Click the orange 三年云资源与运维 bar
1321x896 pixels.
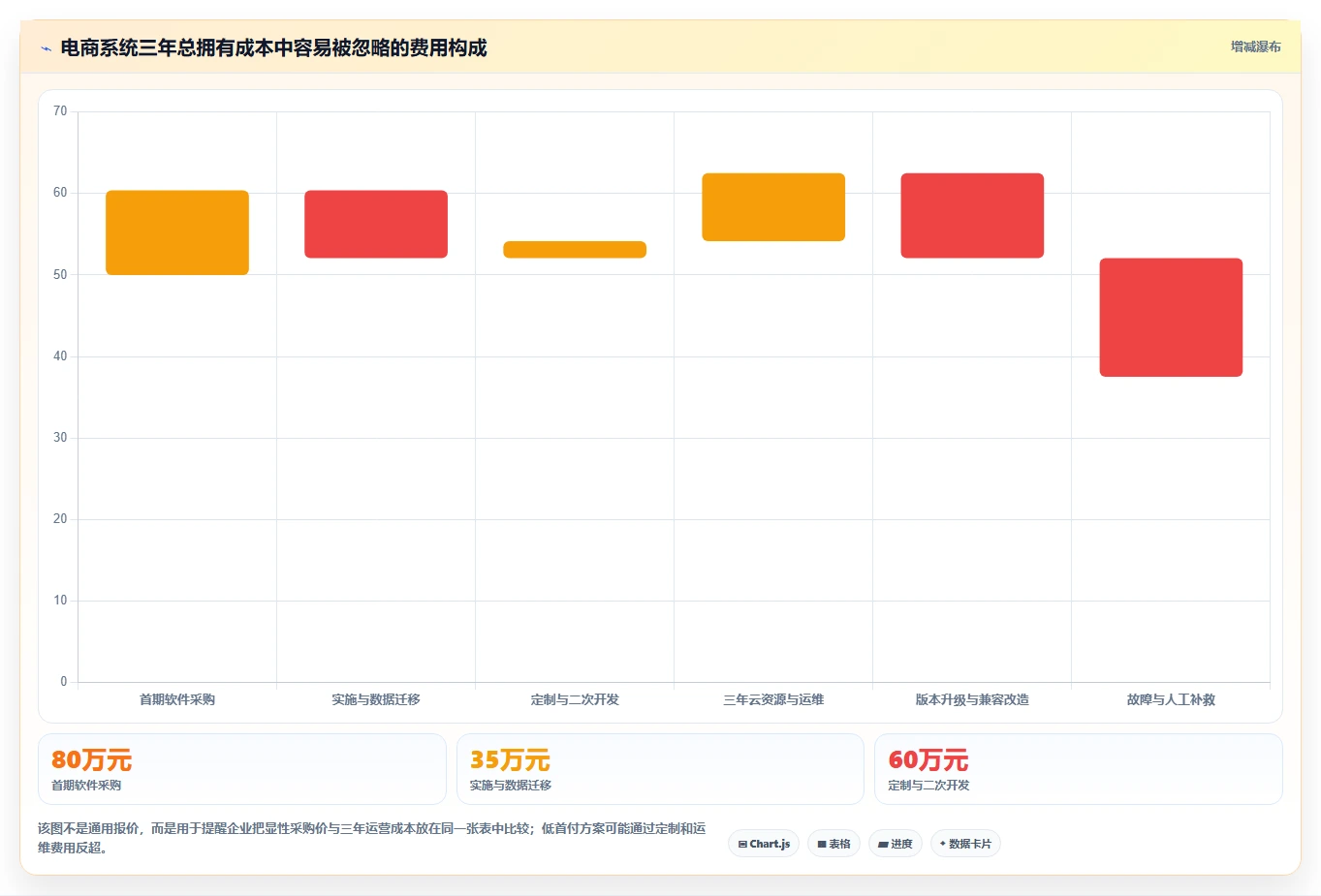click(773, 207)
